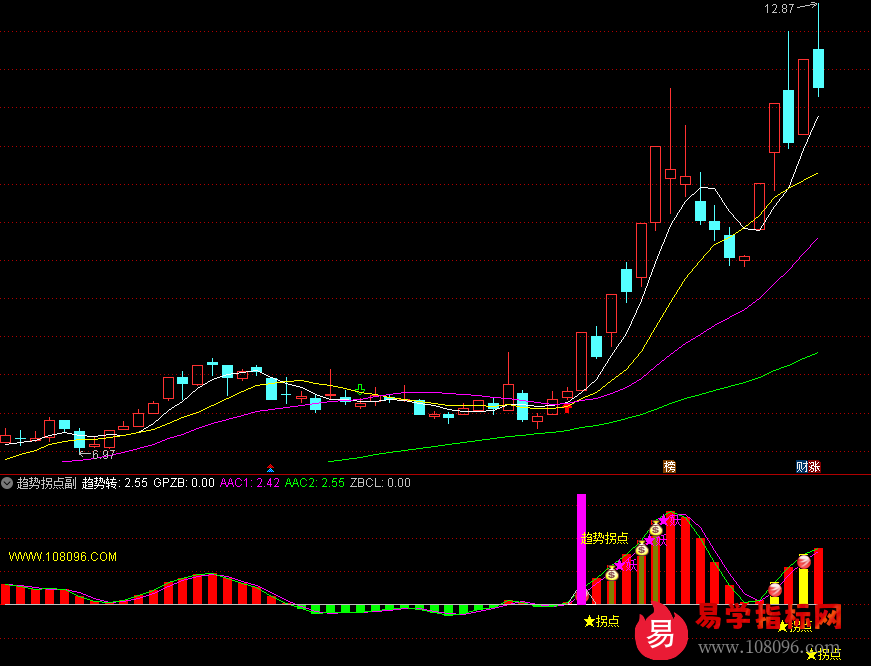Select the 趋势拐点副 indicator name
The height and width of the screenshot is (666, 871).
click(46, 483)
